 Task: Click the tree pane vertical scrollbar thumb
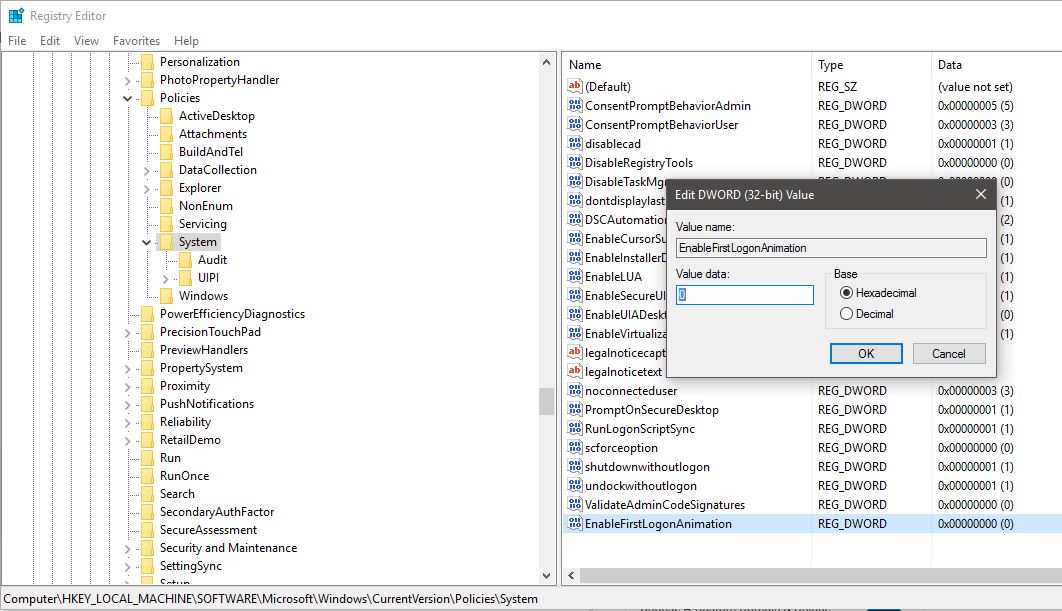point(546,401)
